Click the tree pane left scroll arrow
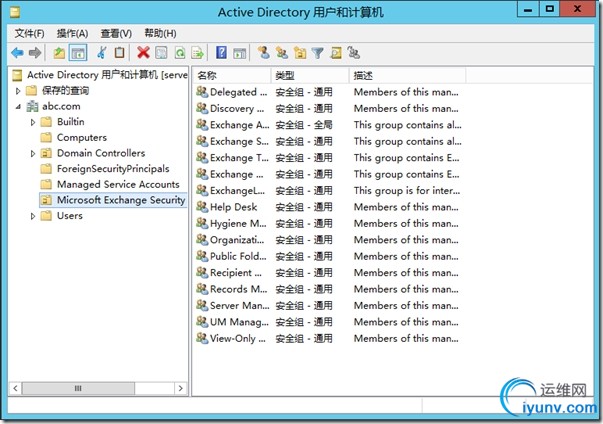603x424 pixels. click(x=15, y=388)
